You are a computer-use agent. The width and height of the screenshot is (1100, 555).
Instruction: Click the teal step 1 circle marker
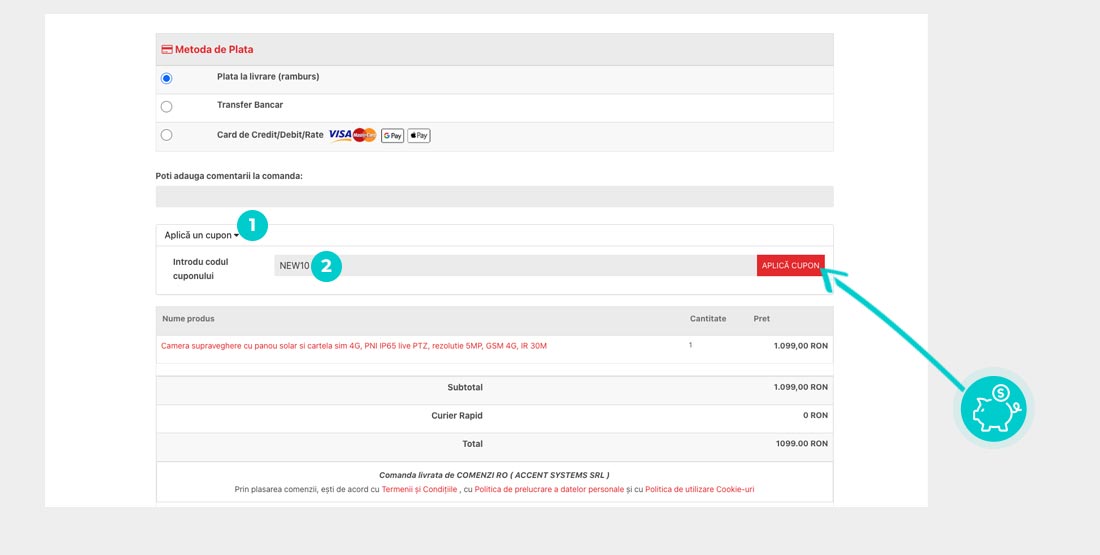click(251, 226)
